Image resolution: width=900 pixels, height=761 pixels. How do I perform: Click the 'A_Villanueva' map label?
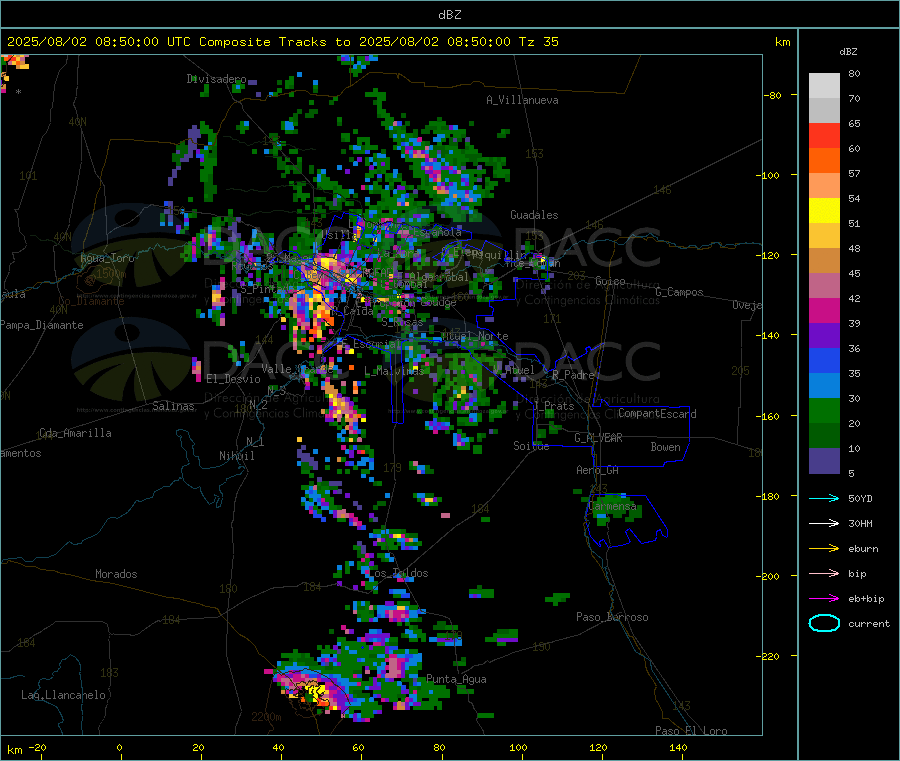[x=522, y=100]
